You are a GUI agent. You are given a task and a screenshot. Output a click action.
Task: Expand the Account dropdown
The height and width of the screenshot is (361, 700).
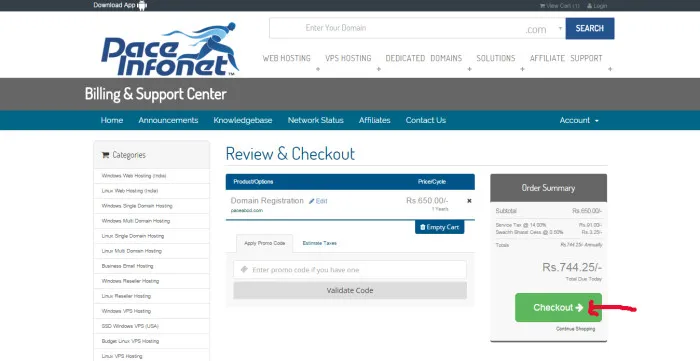pos(579,120)
